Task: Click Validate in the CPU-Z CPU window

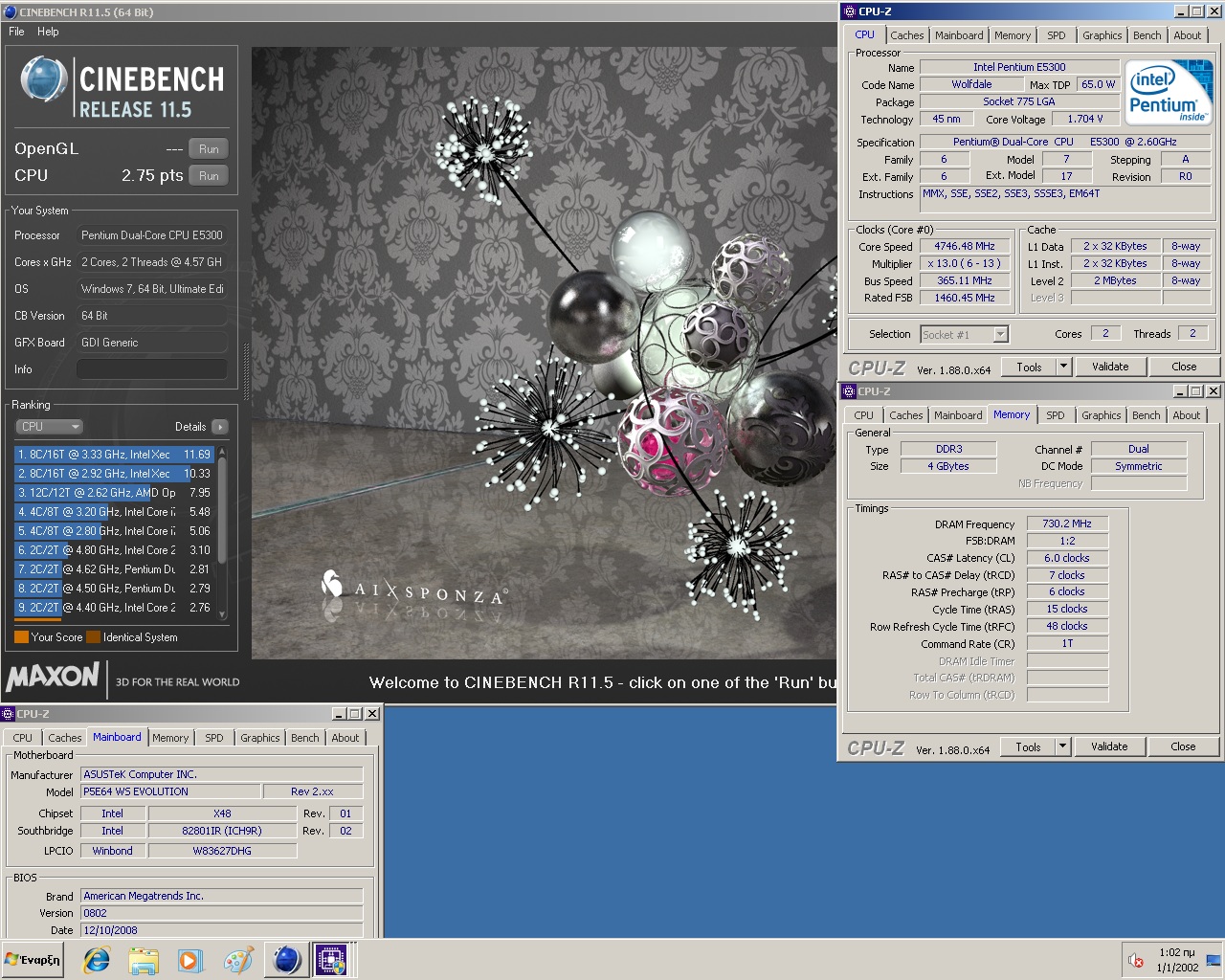Action: [x=1110, y=367]
